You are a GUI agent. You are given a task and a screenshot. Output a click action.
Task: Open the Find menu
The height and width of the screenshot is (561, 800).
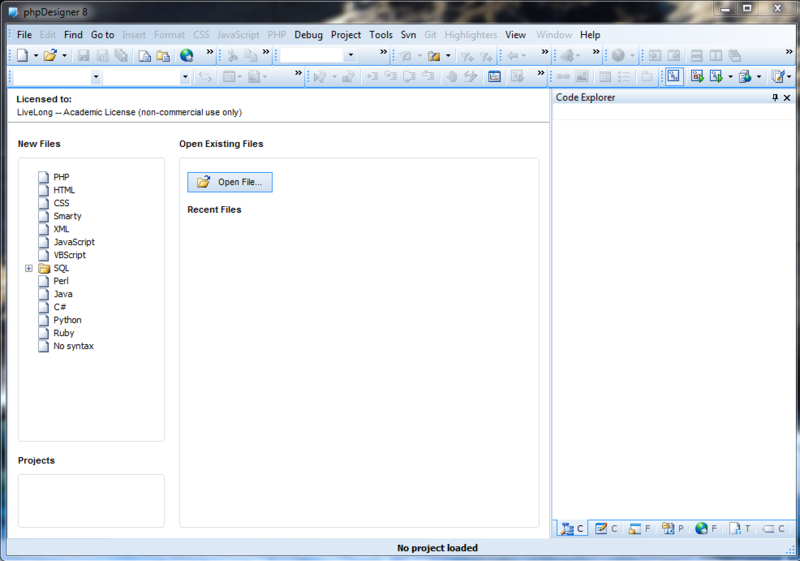[x=73, y=35]
